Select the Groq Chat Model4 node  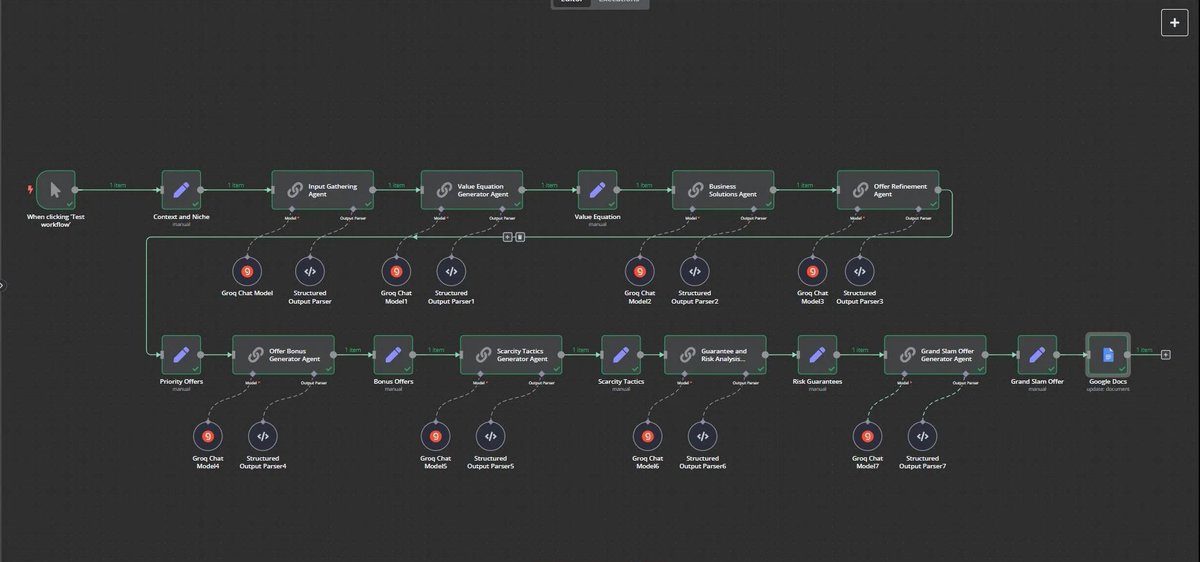point(208,436)
